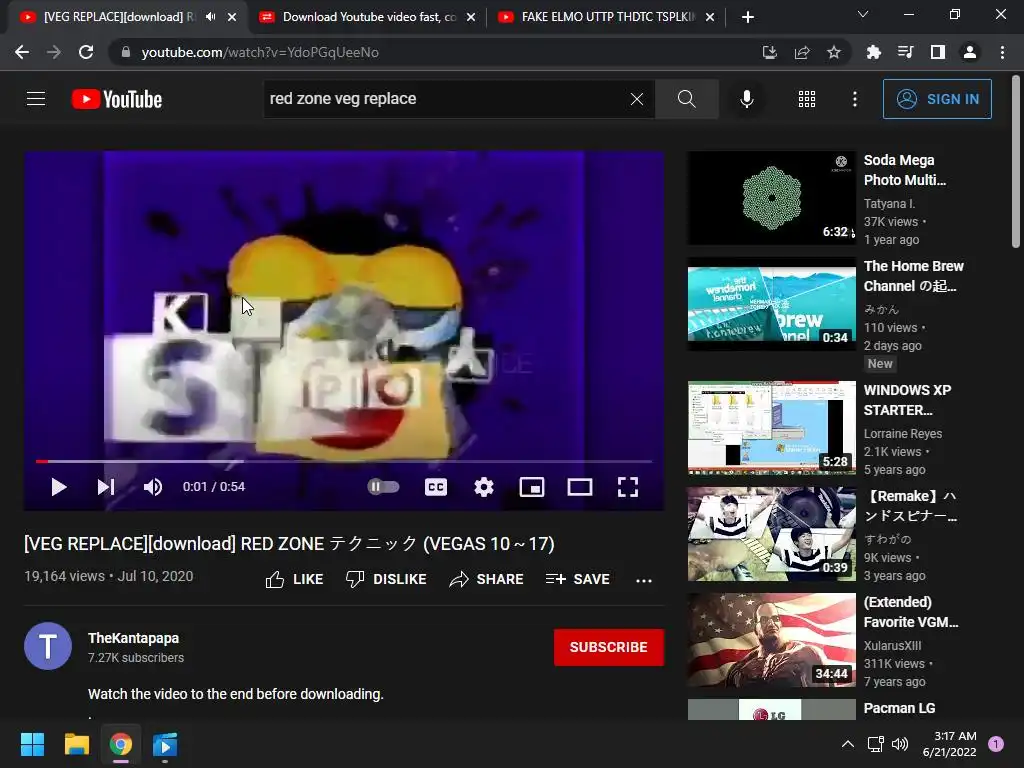Search with your voice microphone
This screenshot has height=768, width=1024.
point(747,99)
